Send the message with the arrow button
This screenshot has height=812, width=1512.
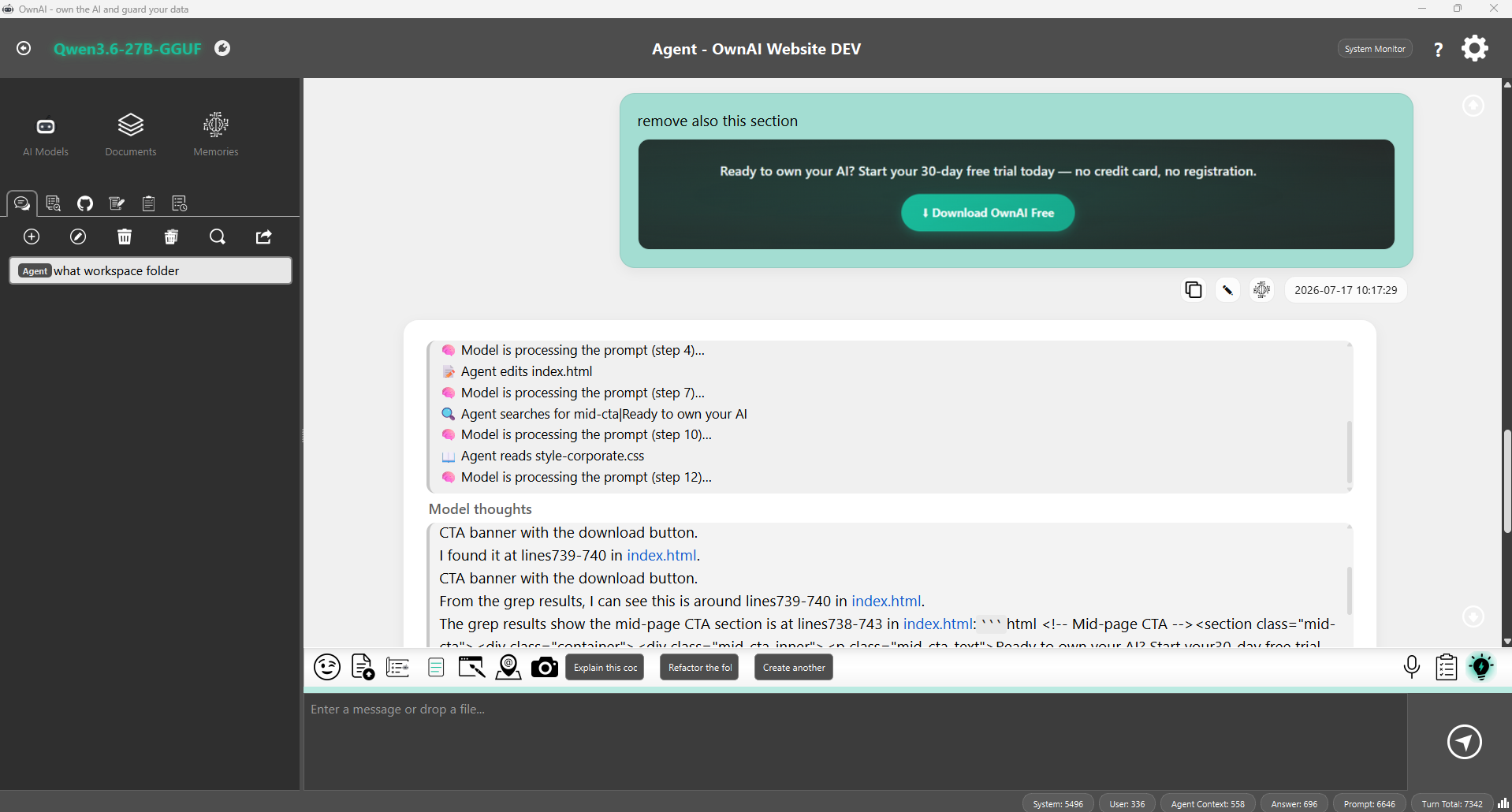tap(1465, 742)
